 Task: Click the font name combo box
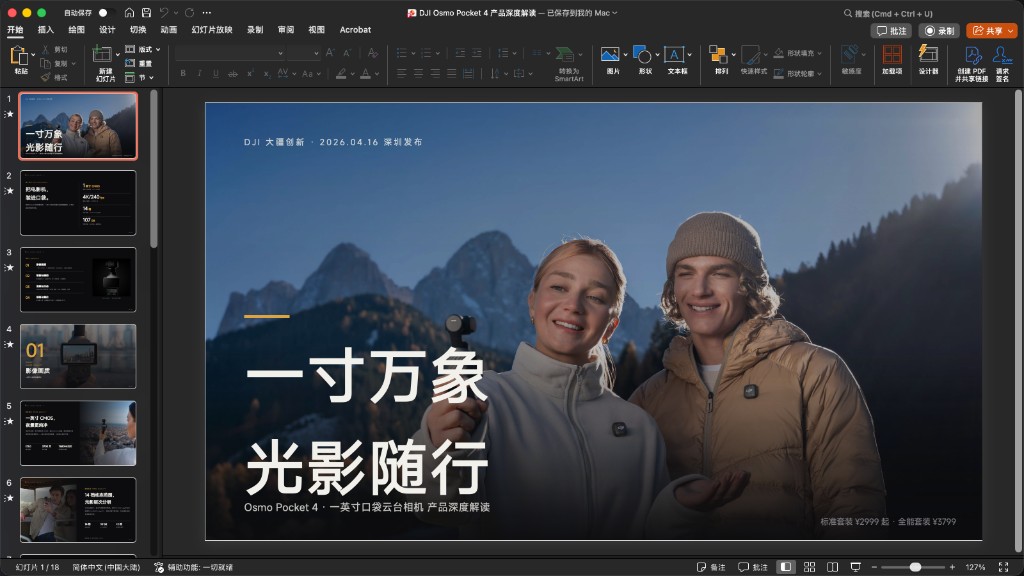coord(230,53)
